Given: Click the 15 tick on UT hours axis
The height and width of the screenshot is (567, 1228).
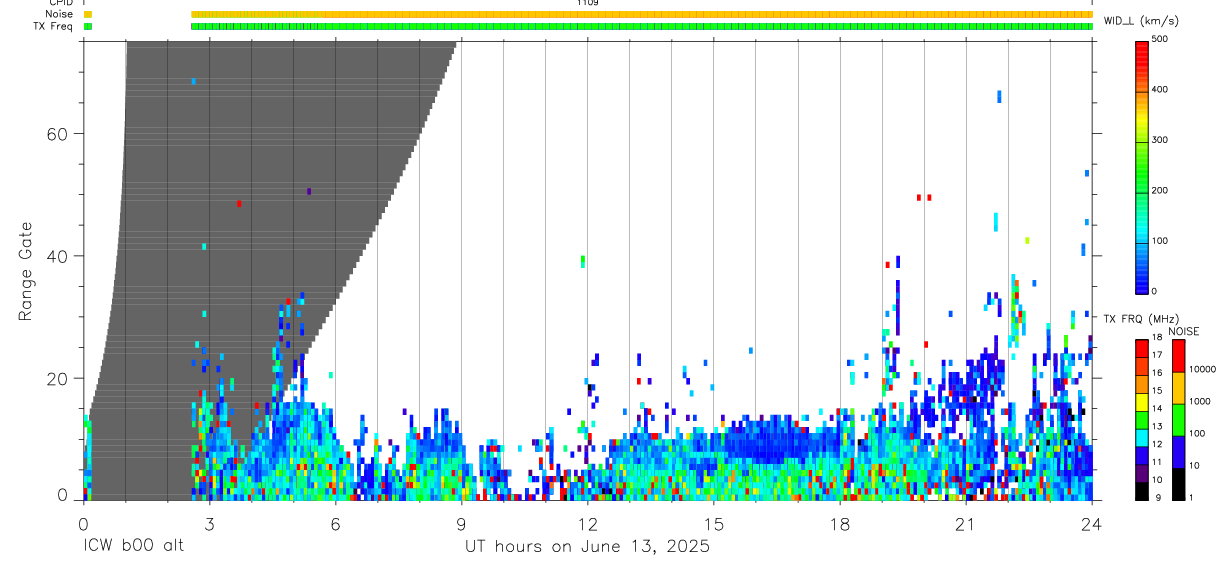Looking at the screenshot, I should pyautogui.click(x=713, y=523).
